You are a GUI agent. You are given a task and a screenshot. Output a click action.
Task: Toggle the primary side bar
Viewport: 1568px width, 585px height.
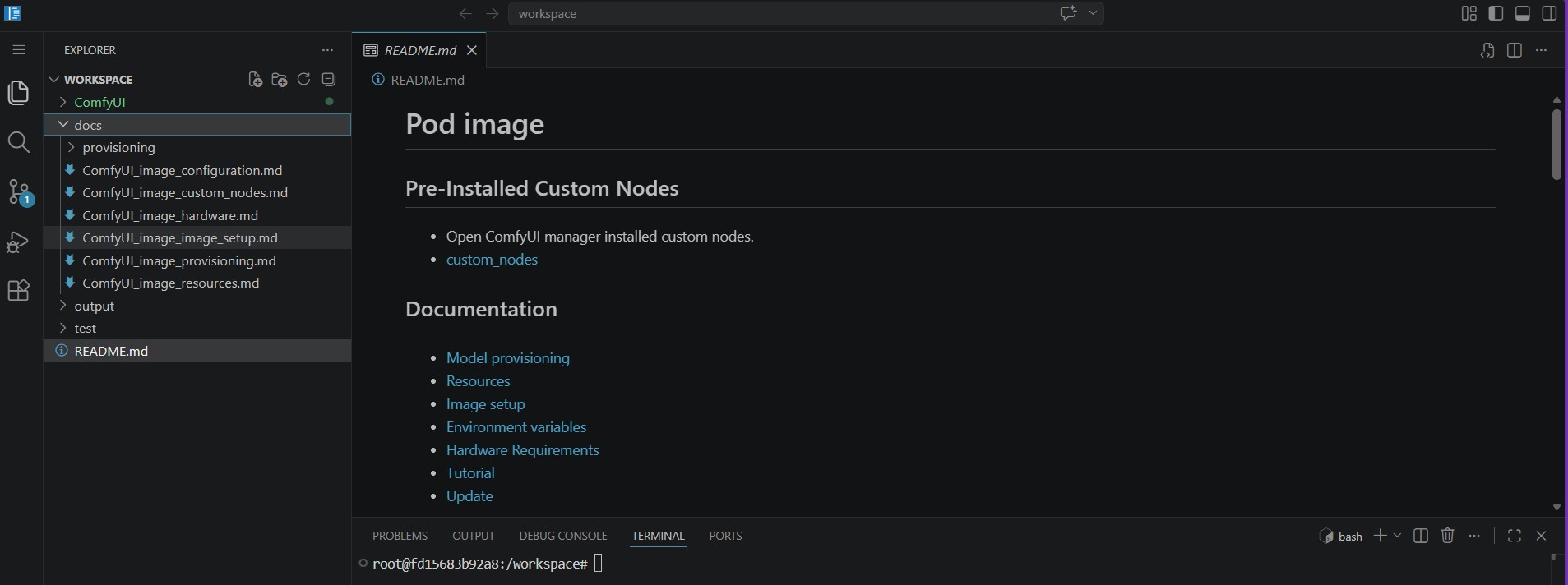coord(1496,13)
